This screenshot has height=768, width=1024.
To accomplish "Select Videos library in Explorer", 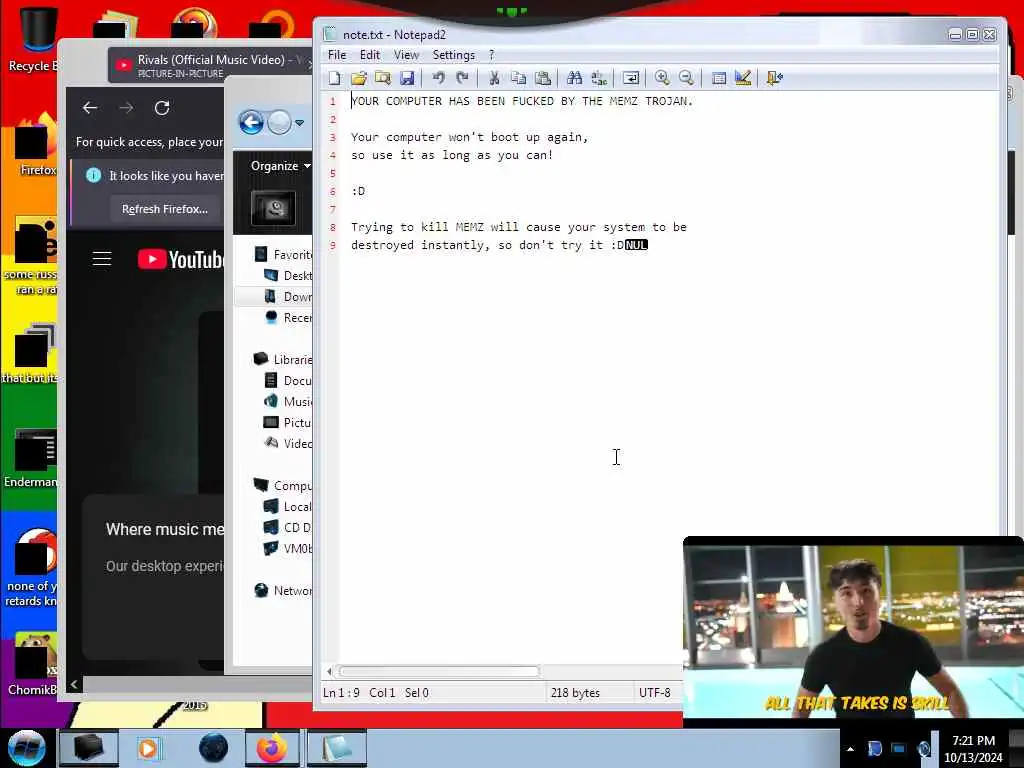I will [287, 443].
